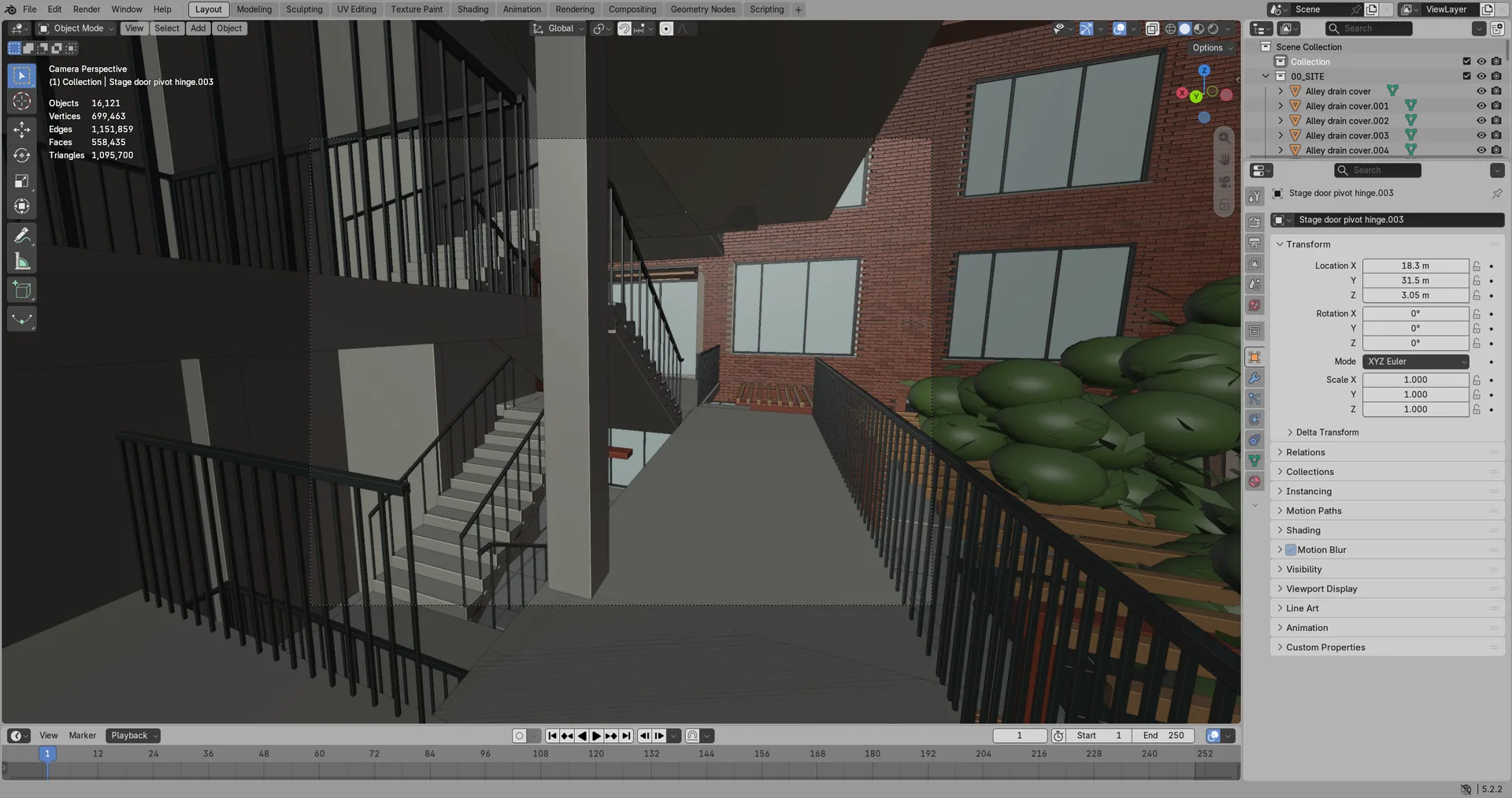Expand Alley drain cover.002 tree item
The height and width of the screenshot is (798, 1512).
pyautogui.click(x=1280, y=121)
